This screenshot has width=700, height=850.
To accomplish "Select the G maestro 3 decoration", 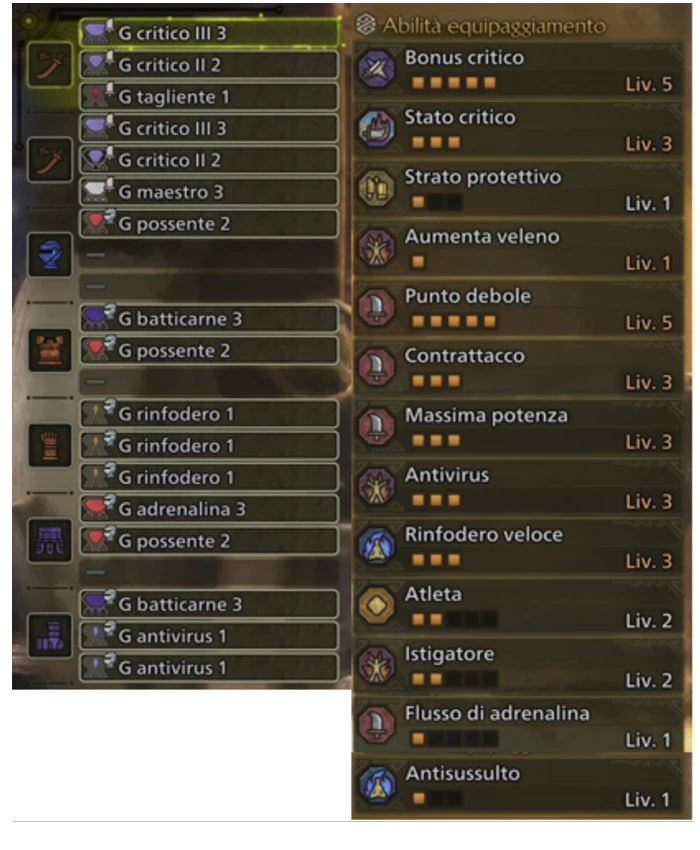I will [x=209, y=192].
